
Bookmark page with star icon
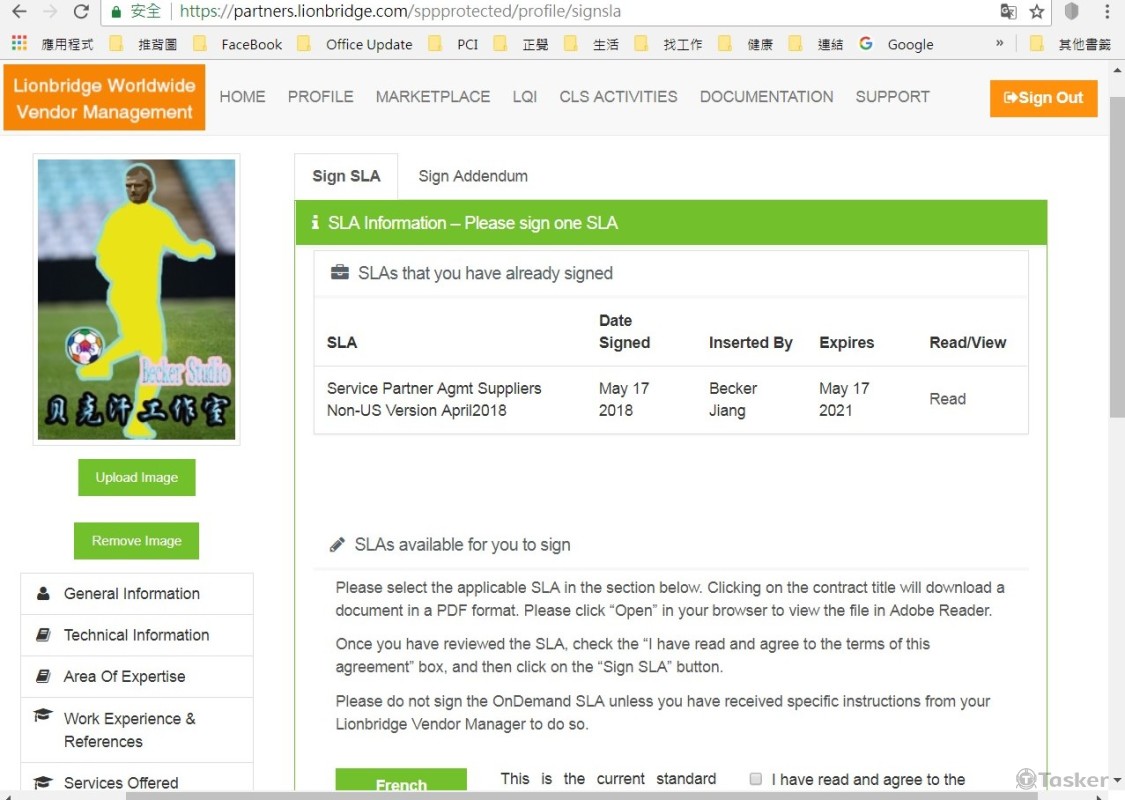[1037, 12]
